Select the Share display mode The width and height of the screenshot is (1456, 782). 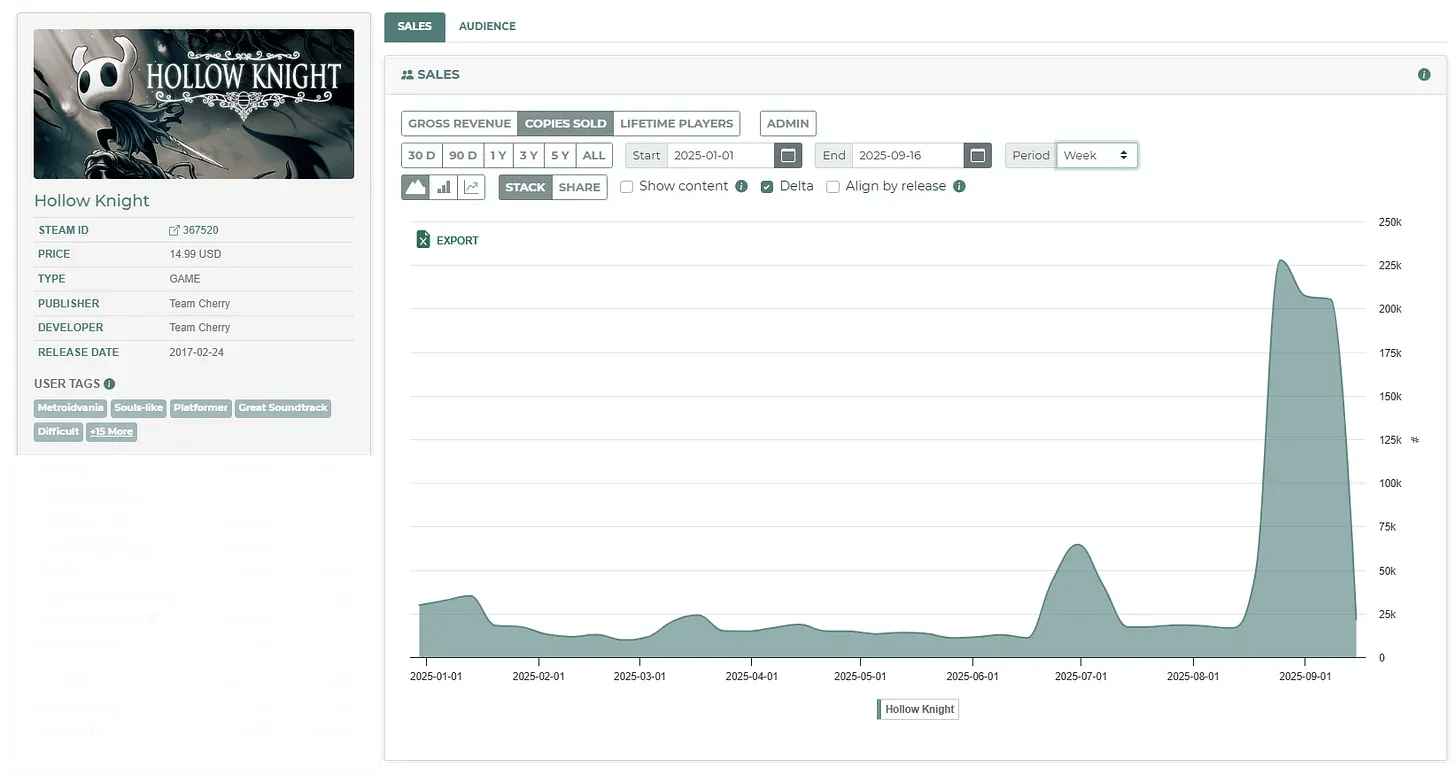pyautogui.click(x=580, y=187)
